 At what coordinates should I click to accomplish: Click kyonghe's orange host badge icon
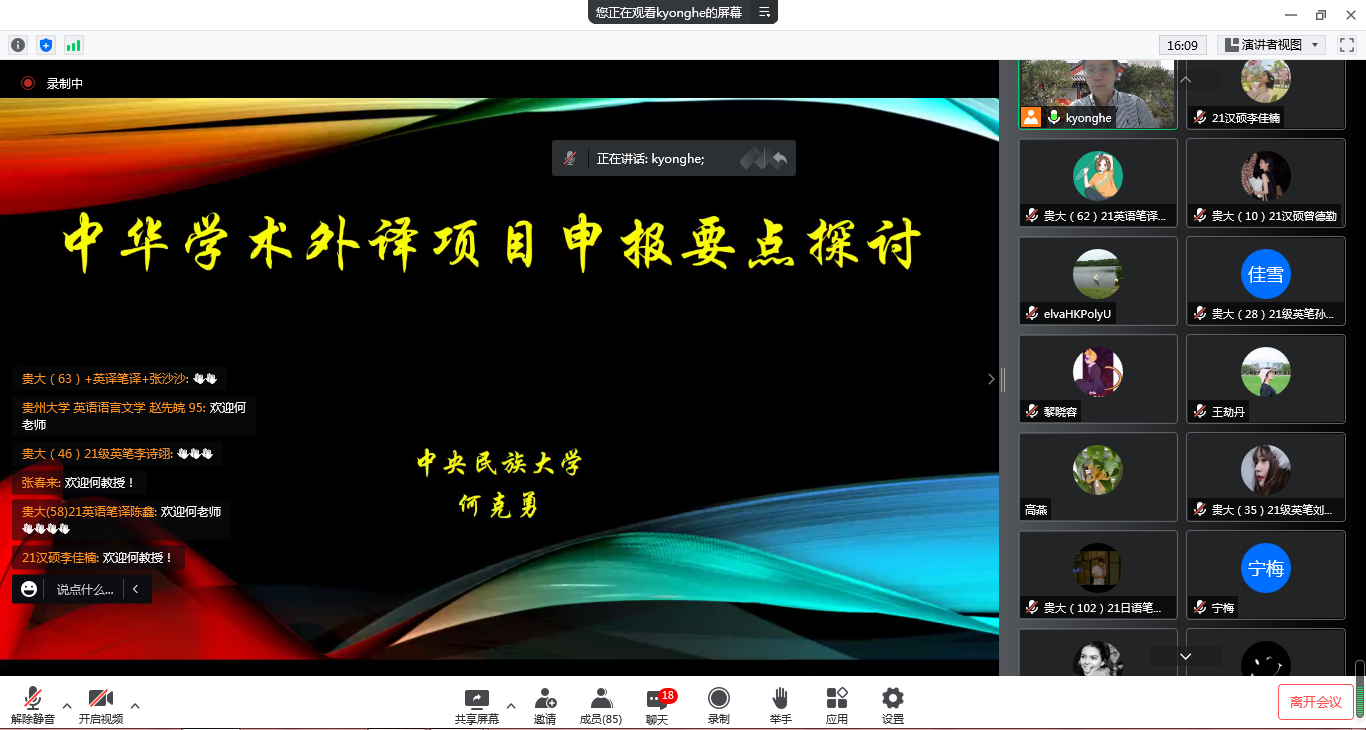pyautogui.click(x=1031, y=117)
